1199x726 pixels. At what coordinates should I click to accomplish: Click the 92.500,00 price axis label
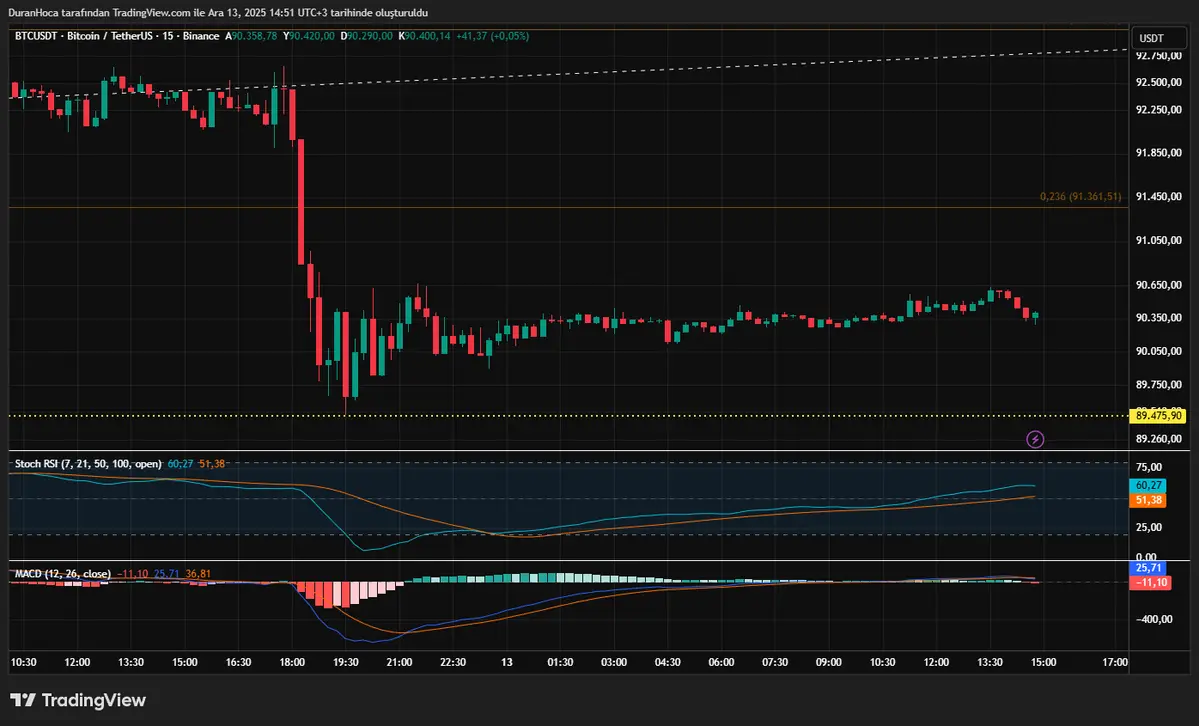tap(1158, 83)
